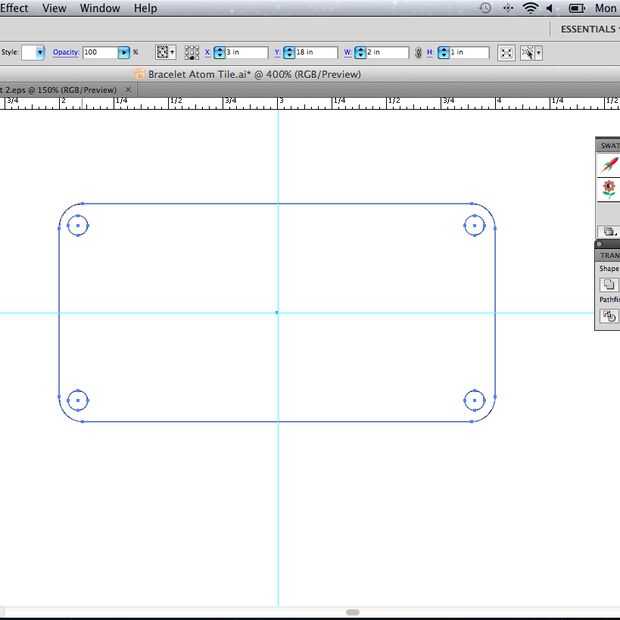Open the swatch libraries menu icon
Image resolution: width=620 pixels, height=620 pixels.
(x=609, y=231)
